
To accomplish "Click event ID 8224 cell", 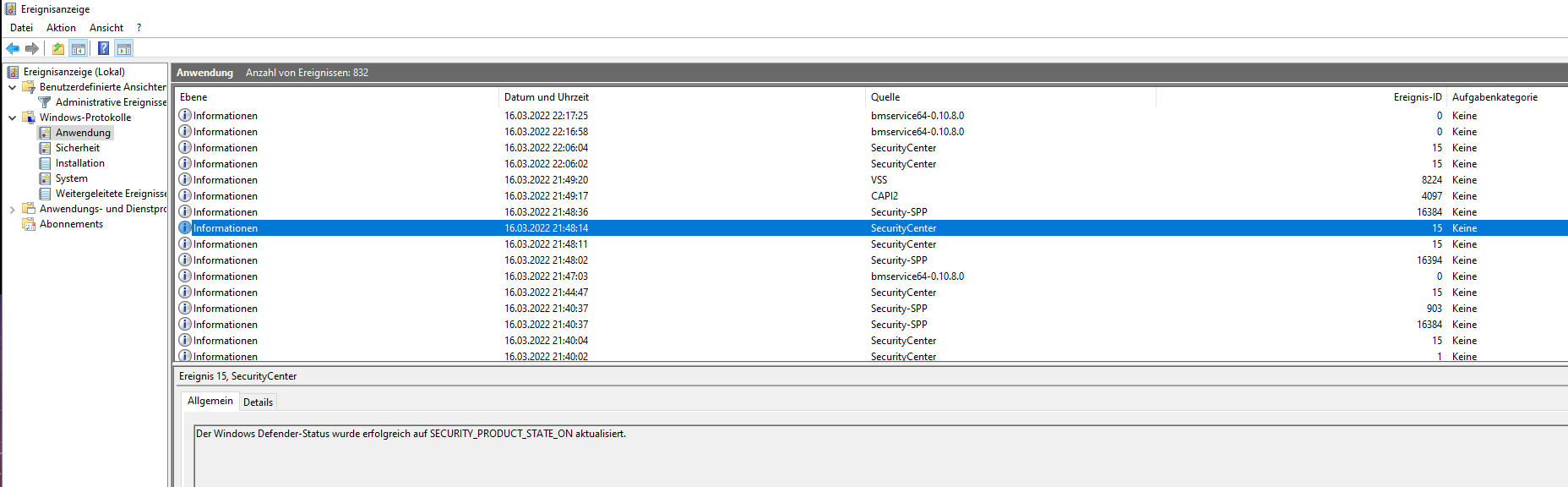I will point(1432,179).
